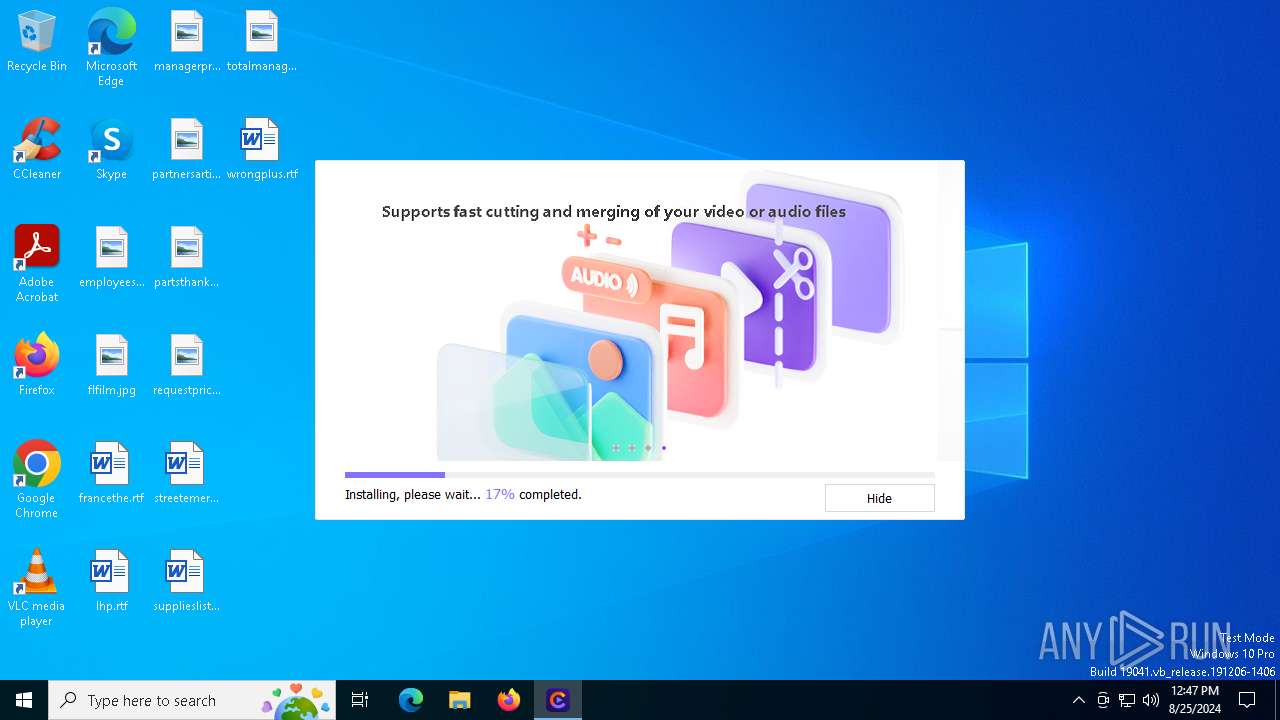This screenshot has height=720, width=1280.
Task: Hide the installer window with the Hide button
Action: point(879,498)
